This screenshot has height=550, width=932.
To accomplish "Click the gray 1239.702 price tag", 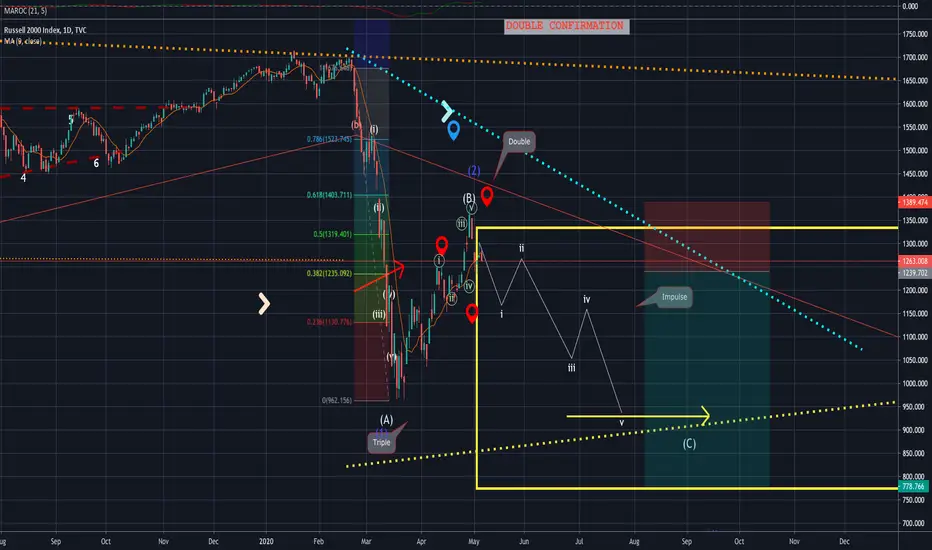I will (914, 273).
